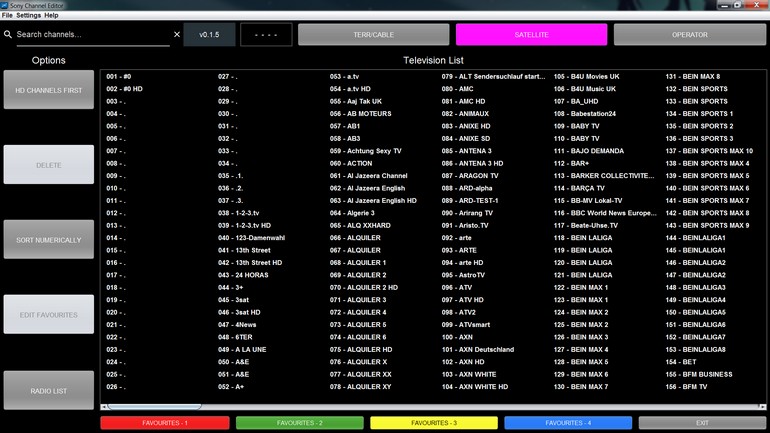Click the v0.1.5 version button
This screenshot has height=433, width=770.
(x=209, y=34)
